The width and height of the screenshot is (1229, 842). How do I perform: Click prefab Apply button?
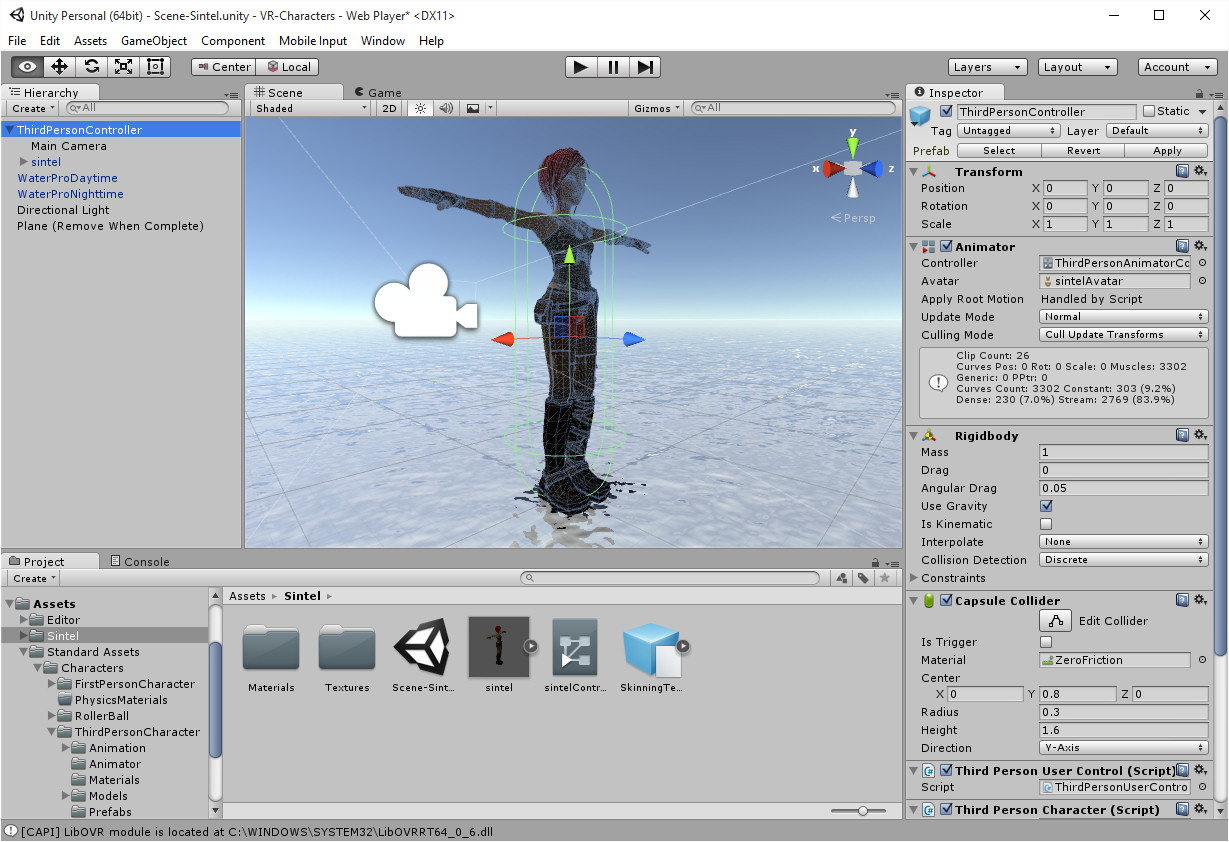(x=1167, y=151)
